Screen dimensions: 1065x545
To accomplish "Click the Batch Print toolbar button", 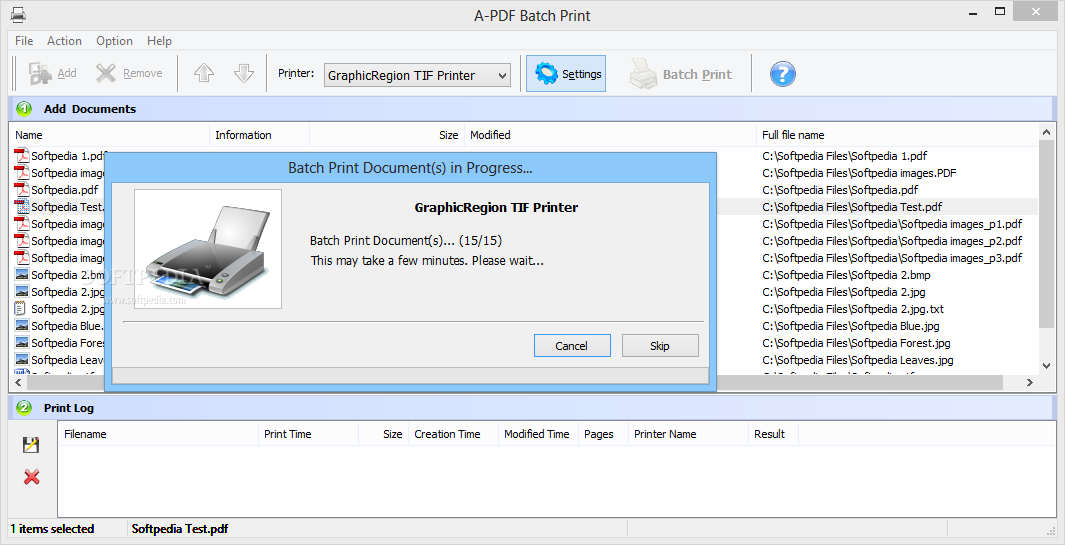I will pos(681,74).
